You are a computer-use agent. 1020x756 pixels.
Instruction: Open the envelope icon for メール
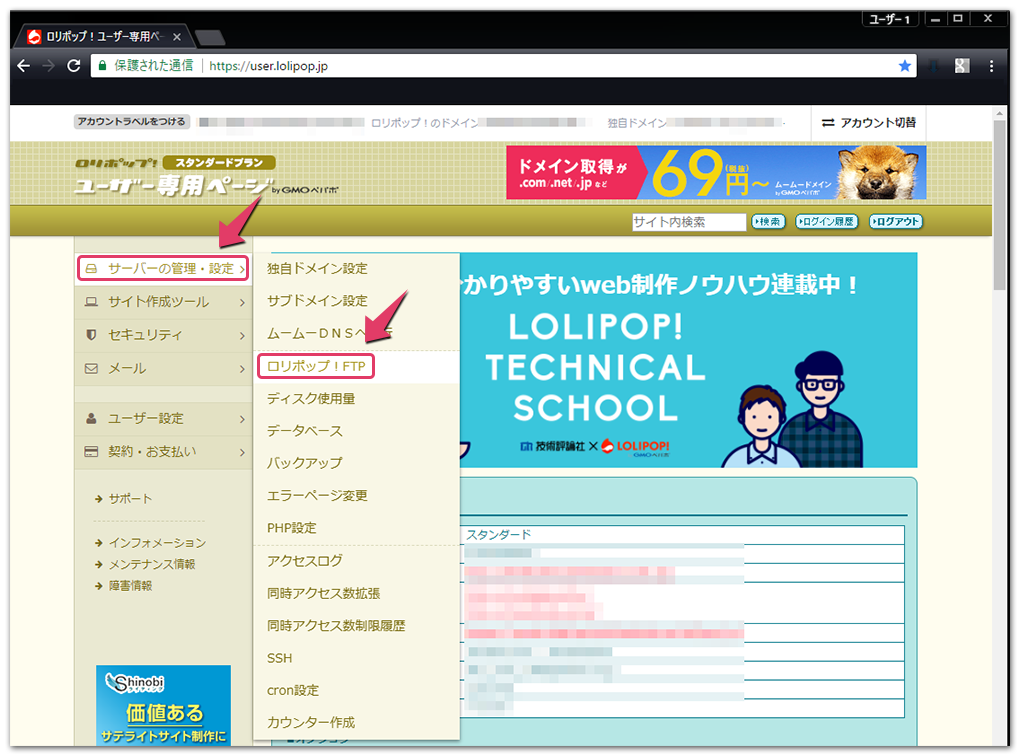click(91, 369)
